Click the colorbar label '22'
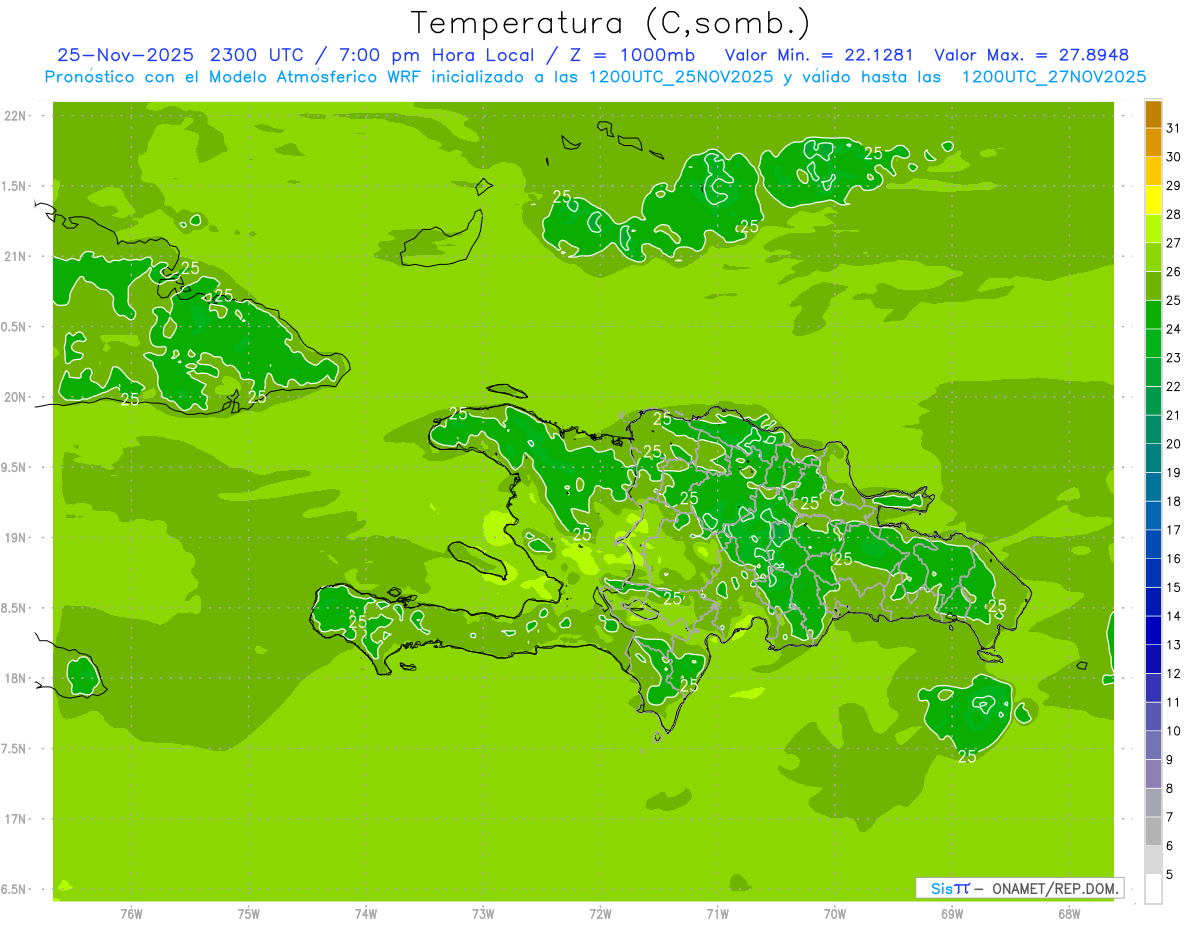1200x927 pixels. point(1173,386)
